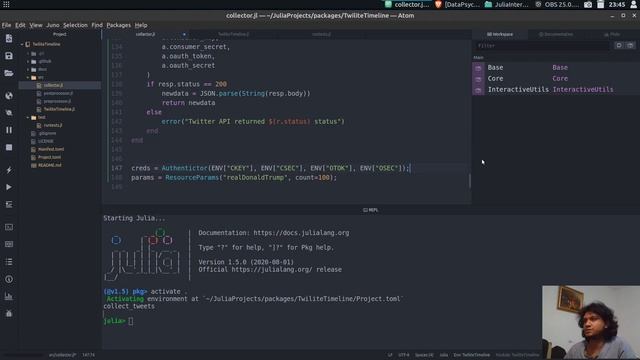This screenshot has width=640, height=360.
Task: Collapse the src folder in tree
Action: click(x=28, y=77)
